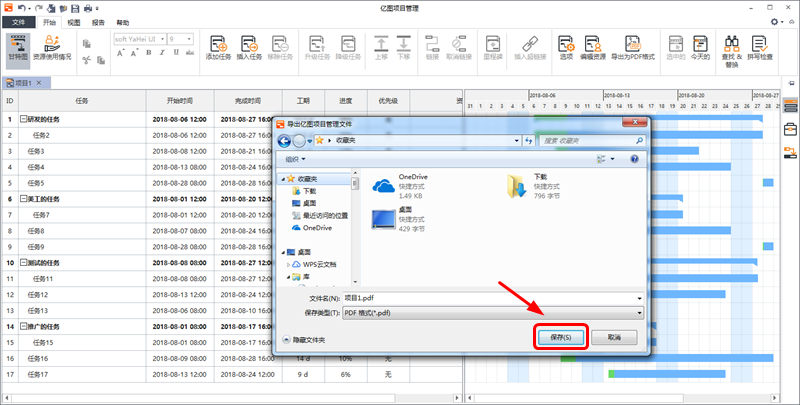800x405 pixels.
Task: Open the font name dropdown
Action: pyautogui.click(x=162, y=39)
